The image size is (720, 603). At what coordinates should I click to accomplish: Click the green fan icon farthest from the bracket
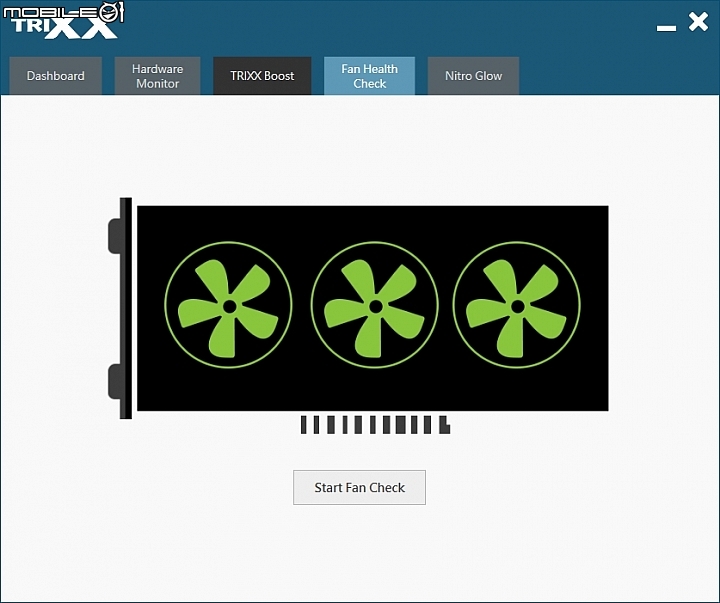pyautogui.click(x=517, y=305)
